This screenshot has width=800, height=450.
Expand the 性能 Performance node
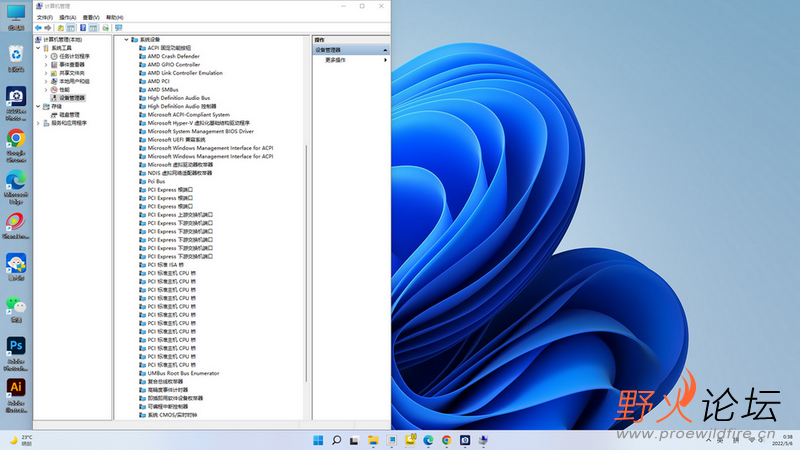pyautogui.click(x=46, y=90)
